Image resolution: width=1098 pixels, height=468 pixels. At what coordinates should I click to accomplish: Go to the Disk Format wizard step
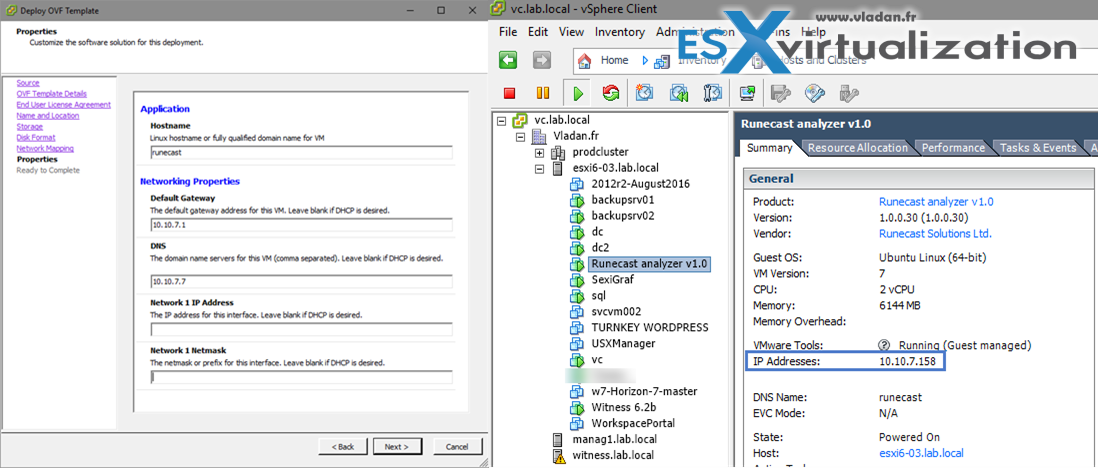point(36,137)
